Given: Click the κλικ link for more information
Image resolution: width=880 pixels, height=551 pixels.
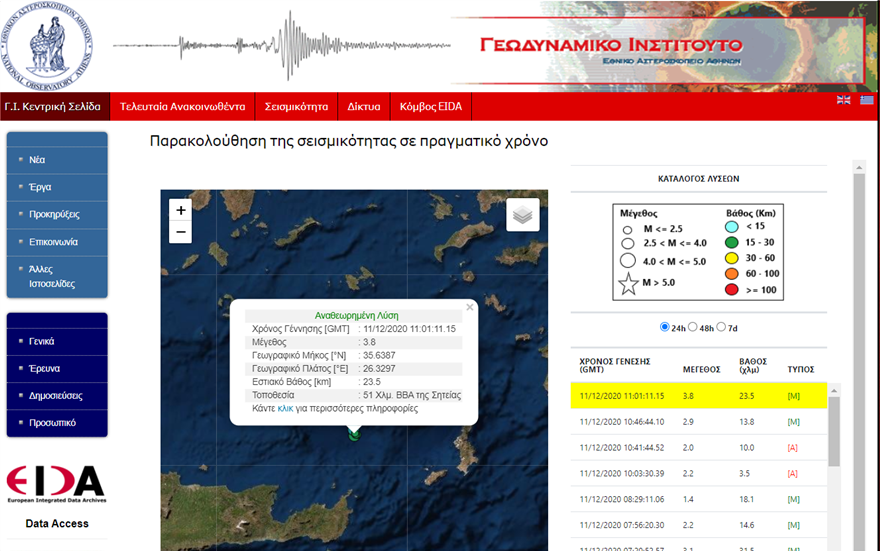Looking at the screenshot, I should pyautogui.click(x=285, y=408).
